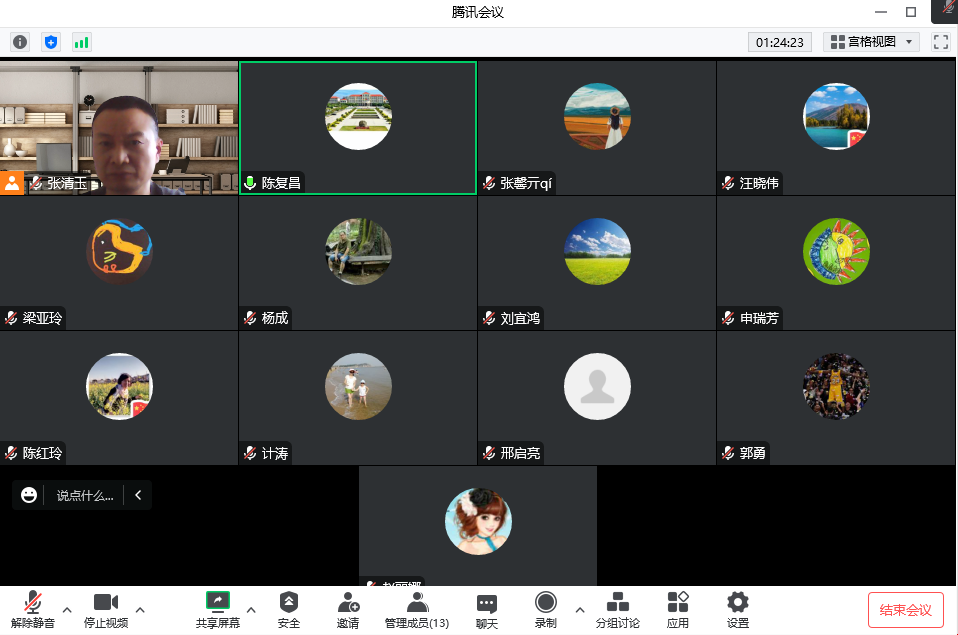Open the meeting info icon
The image size is (958, 635).
pos(20,42)
